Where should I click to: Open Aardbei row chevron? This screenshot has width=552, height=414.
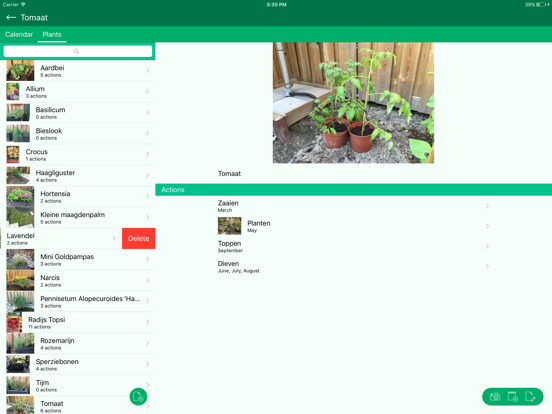148,70
